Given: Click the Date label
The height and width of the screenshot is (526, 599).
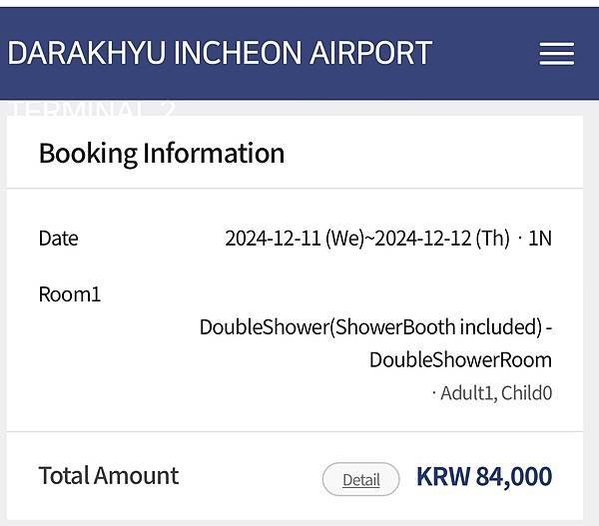Looking at the screenshot, I should (x=58, y=238).
